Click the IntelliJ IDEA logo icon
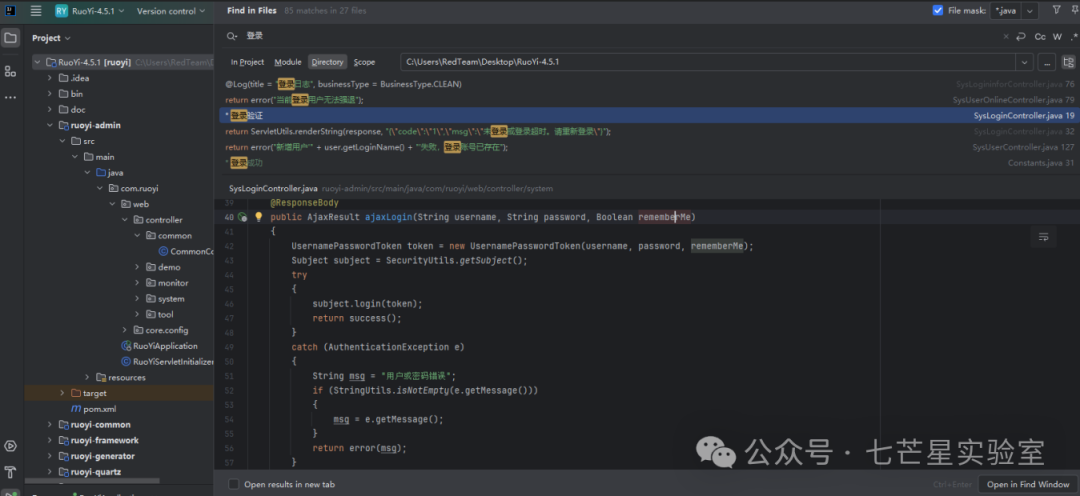 tap(10, 11)
